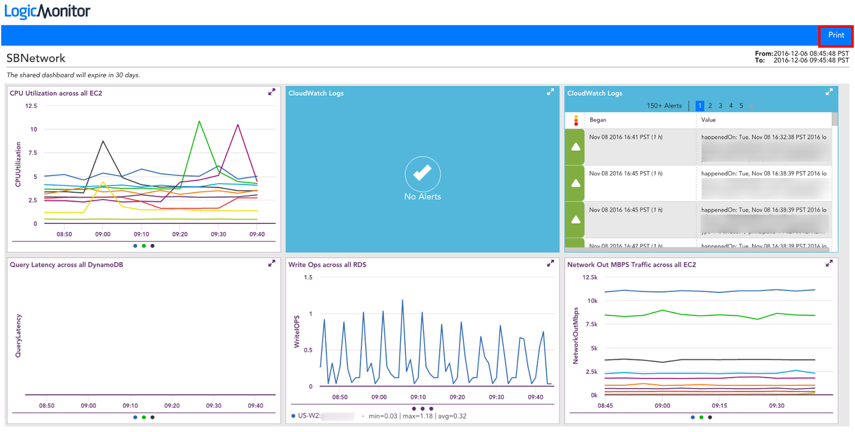Image resolution: width=855 pixels, height=432 pixels.
Task: Toggle black legend dot under Network Out chart
Action: click(710, 417)
